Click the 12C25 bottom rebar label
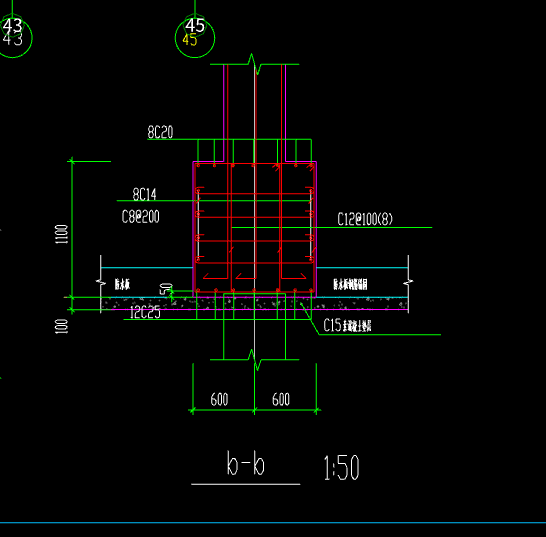Viewport: 546px width, 537px height. pos(145,312)
